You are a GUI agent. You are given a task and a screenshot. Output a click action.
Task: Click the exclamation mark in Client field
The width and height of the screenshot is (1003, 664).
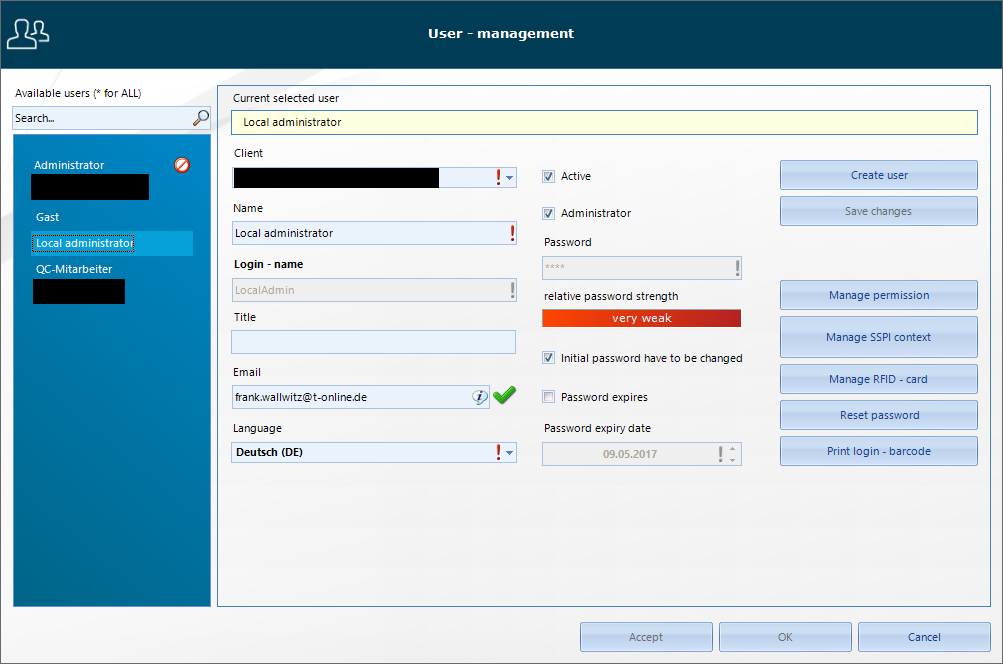click(498, 177)
